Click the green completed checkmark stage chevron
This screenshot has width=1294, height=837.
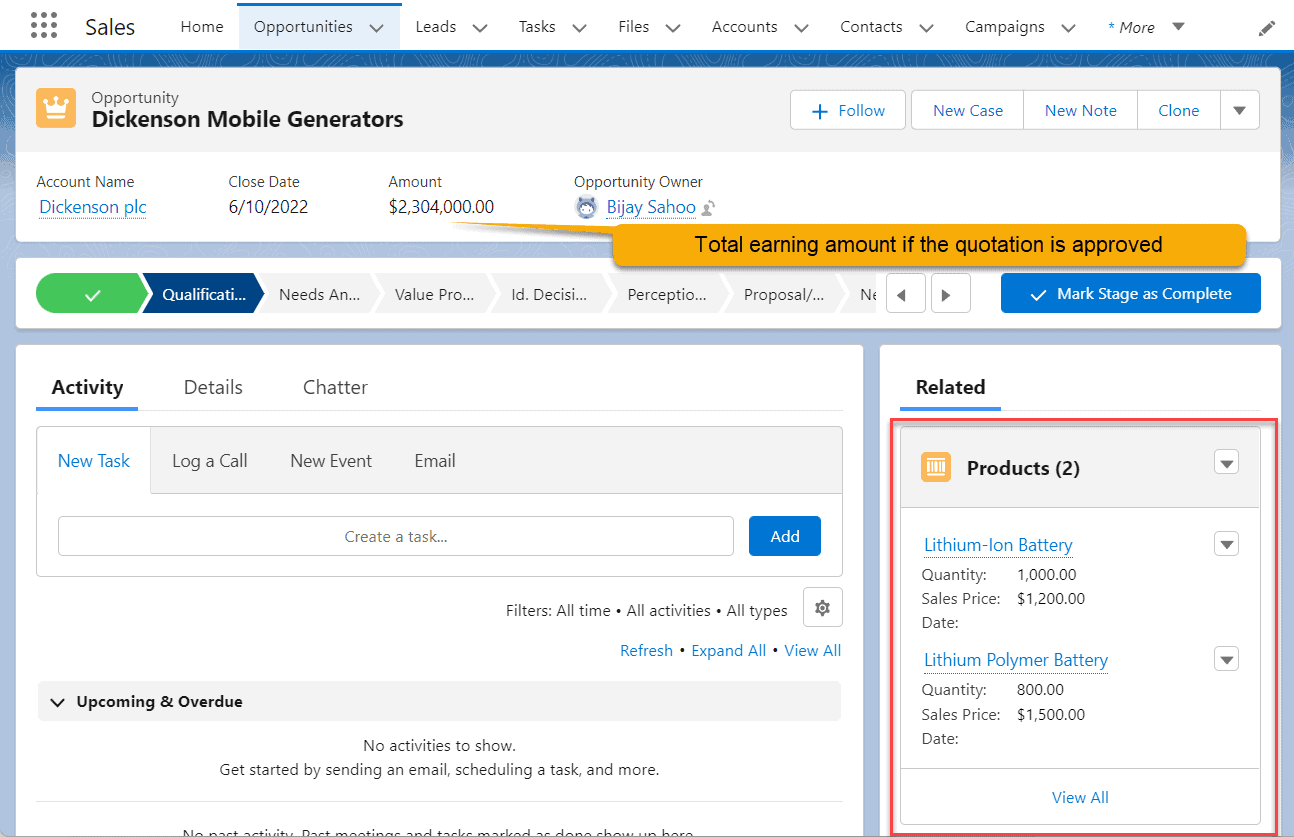(x=90, y=293)
